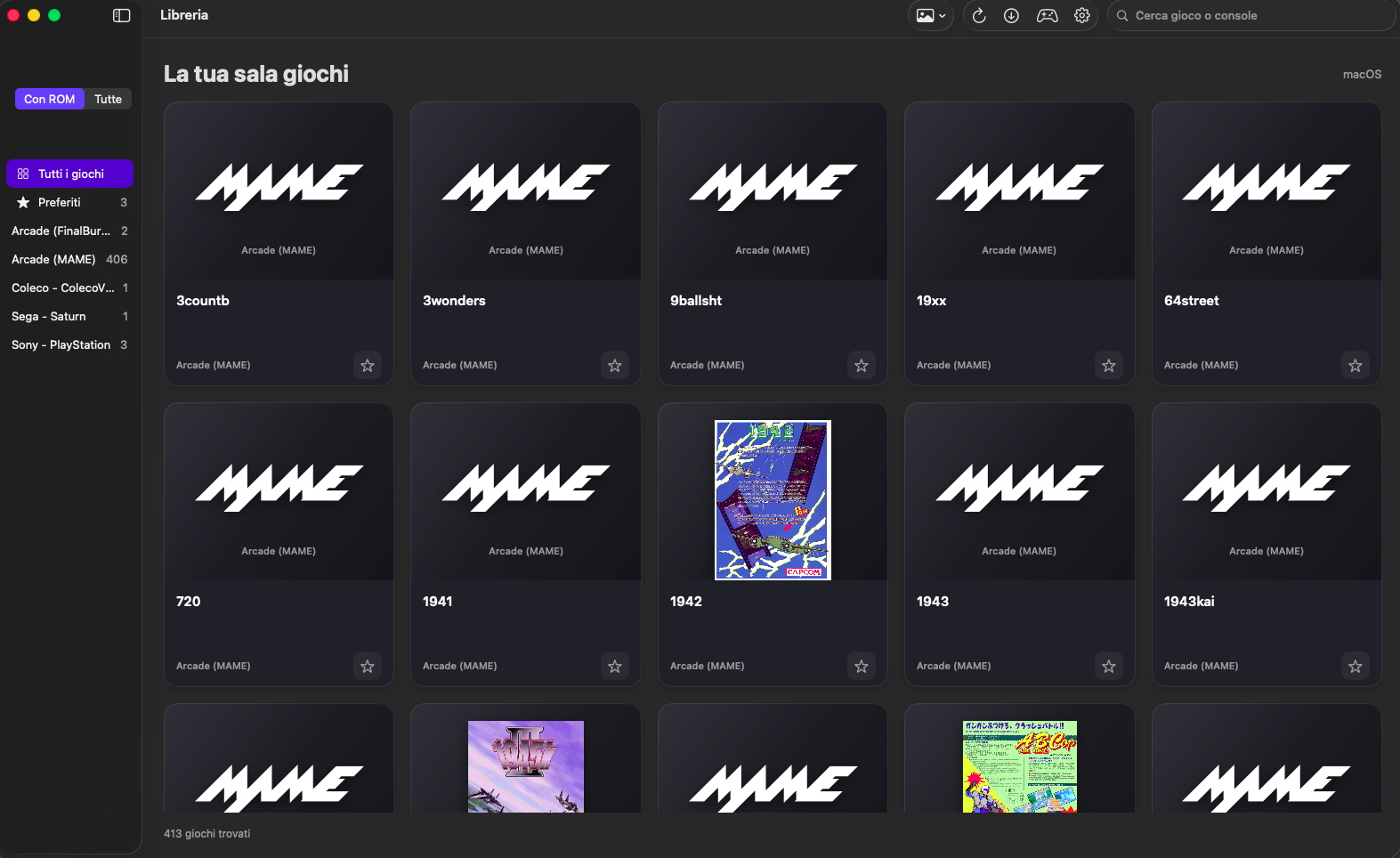
Task: Select the Con ROM filter
Action: (x=50, y=99)
